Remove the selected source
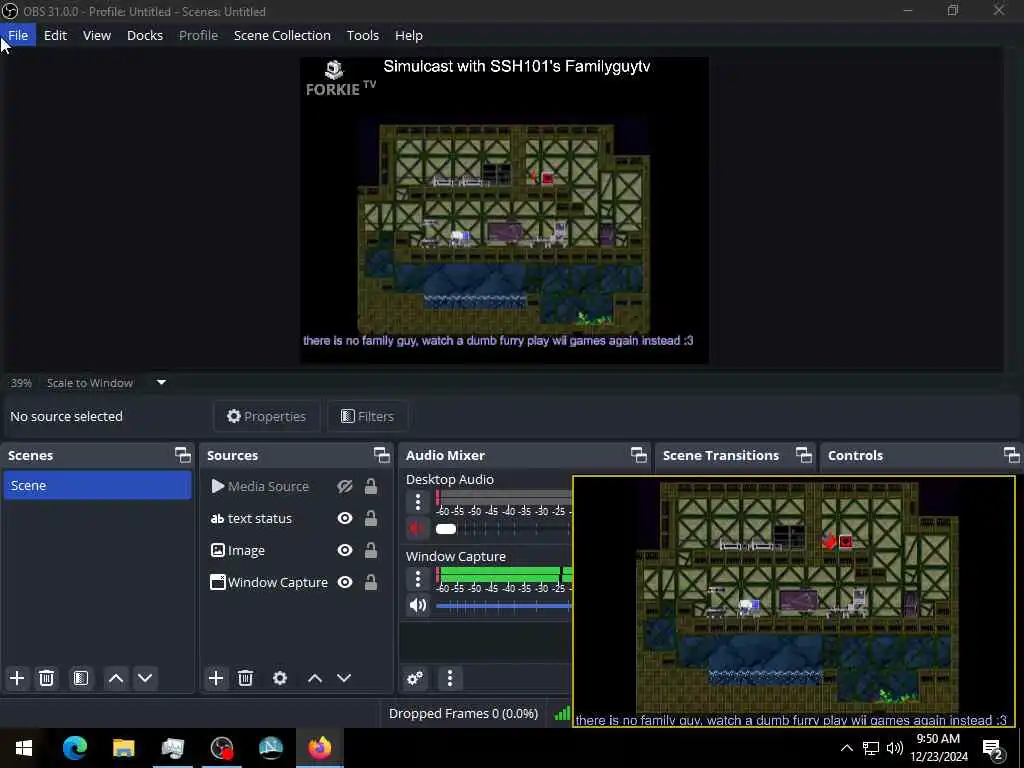Image resolution: width=1024 pixels, height=768 pixels. click(246, 678)
